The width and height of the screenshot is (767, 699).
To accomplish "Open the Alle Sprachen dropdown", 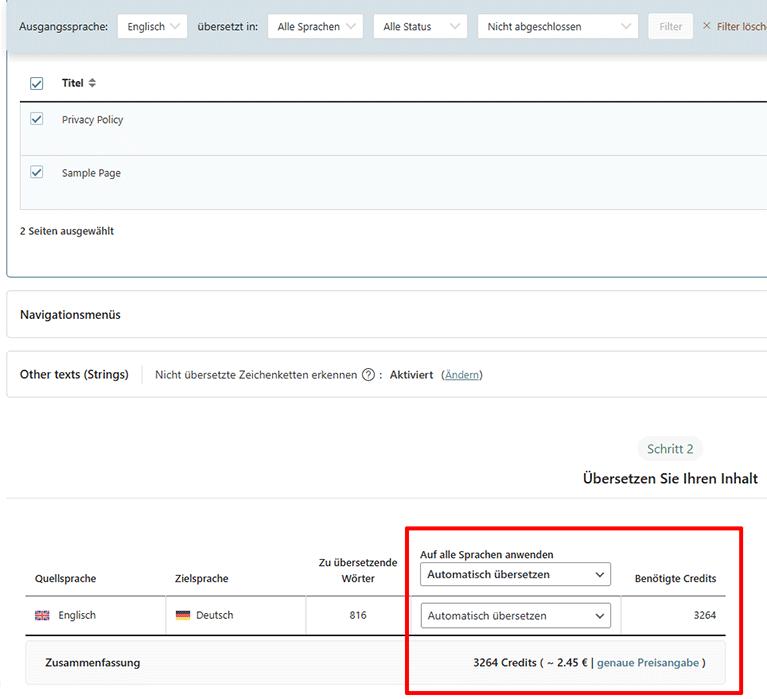I will (x=315, y=27).
